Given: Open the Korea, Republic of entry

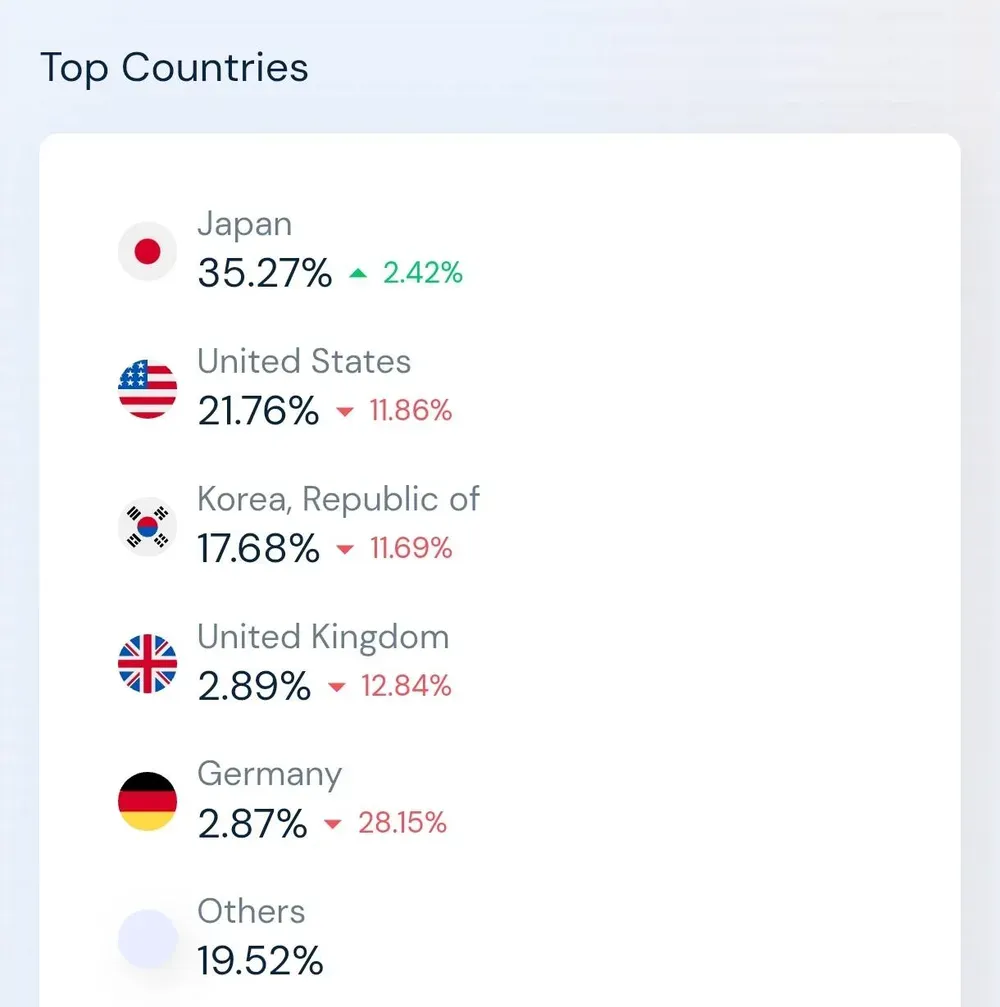Looking at the screenshot, I should [338, 499].
